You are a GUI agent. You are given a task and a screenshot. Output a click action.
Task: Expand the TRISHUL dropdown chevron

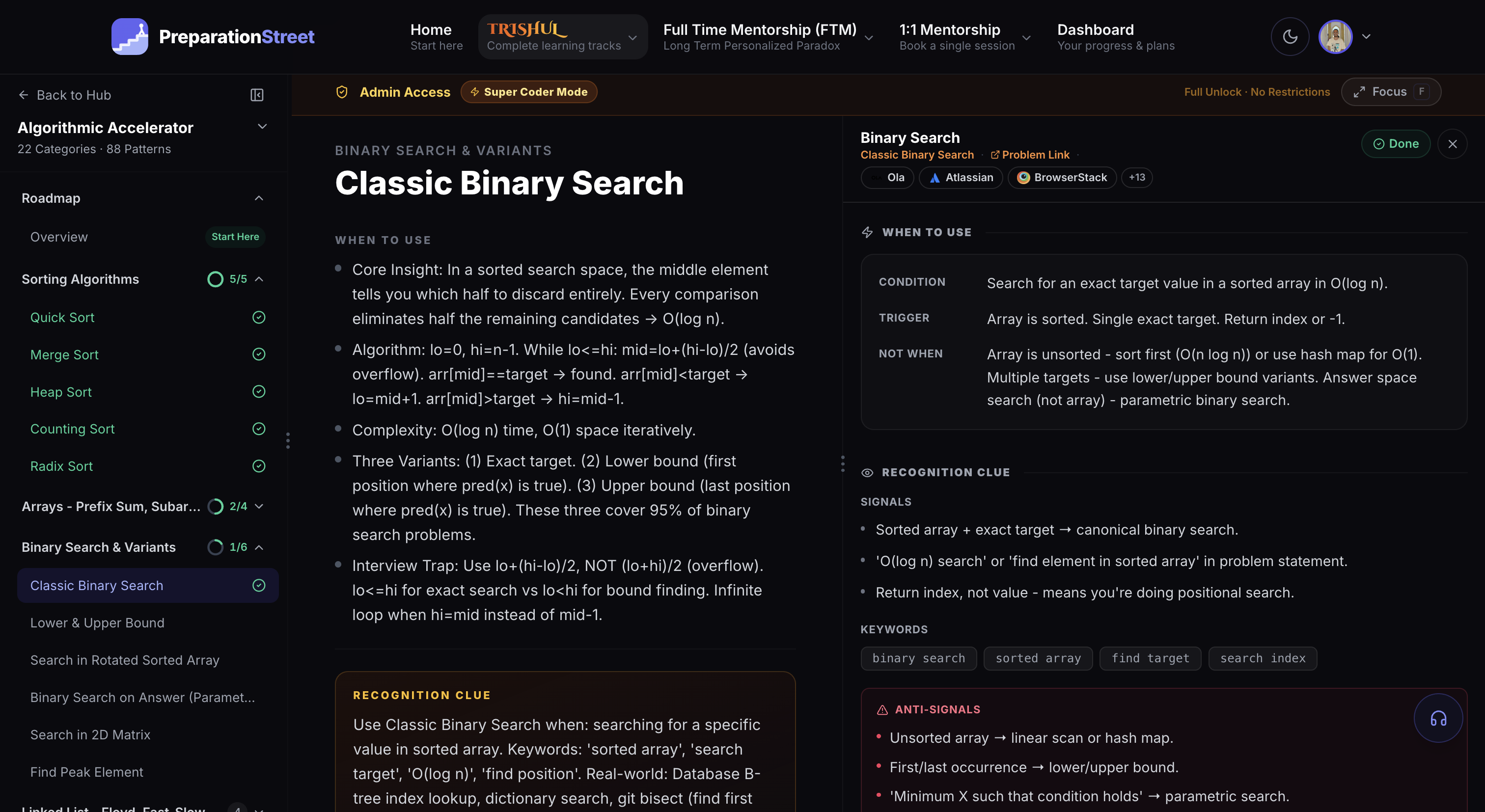point(632,37)
